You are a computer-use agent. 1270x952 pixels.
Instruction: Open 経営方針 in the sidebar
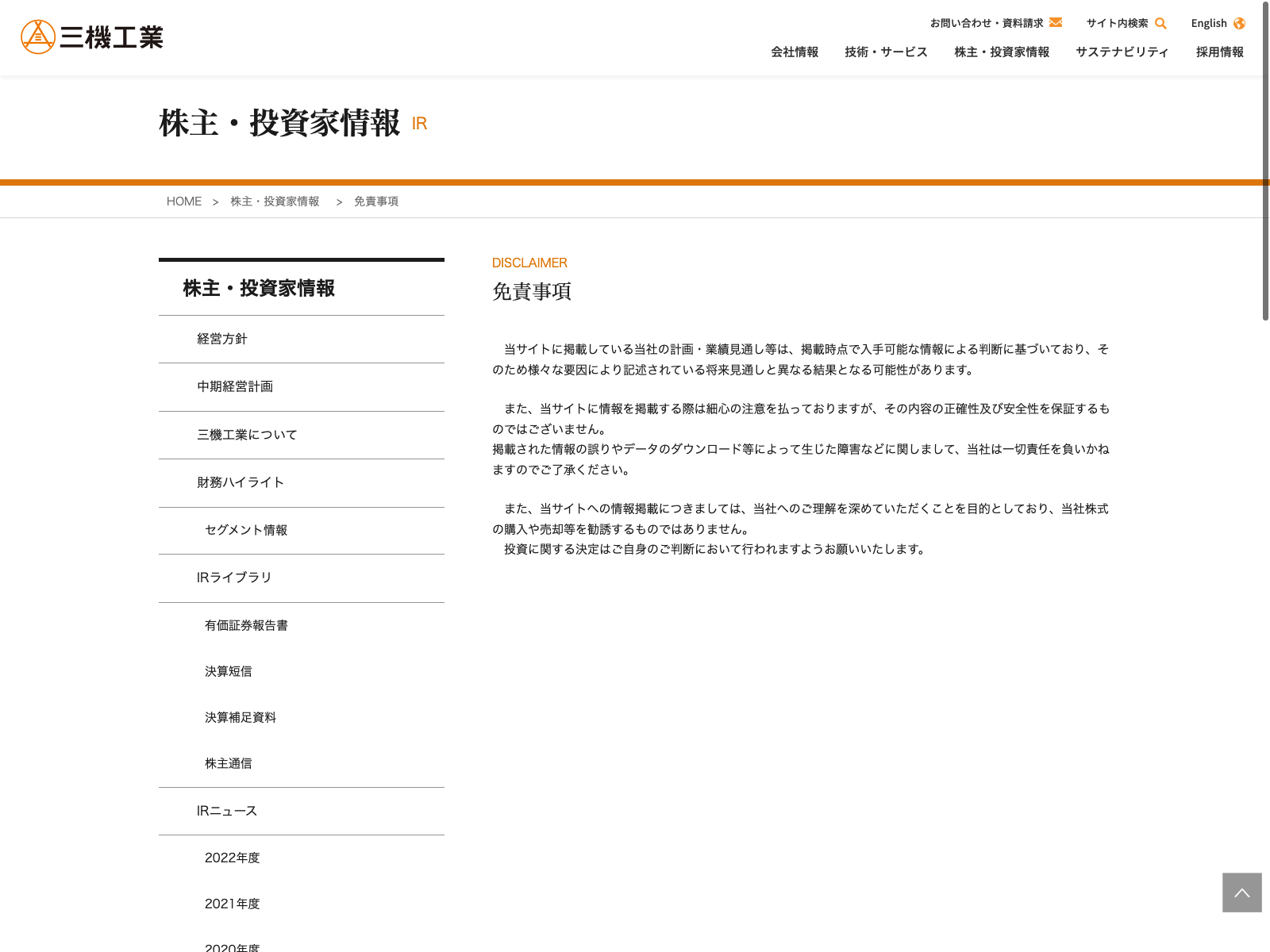[222, 339]
